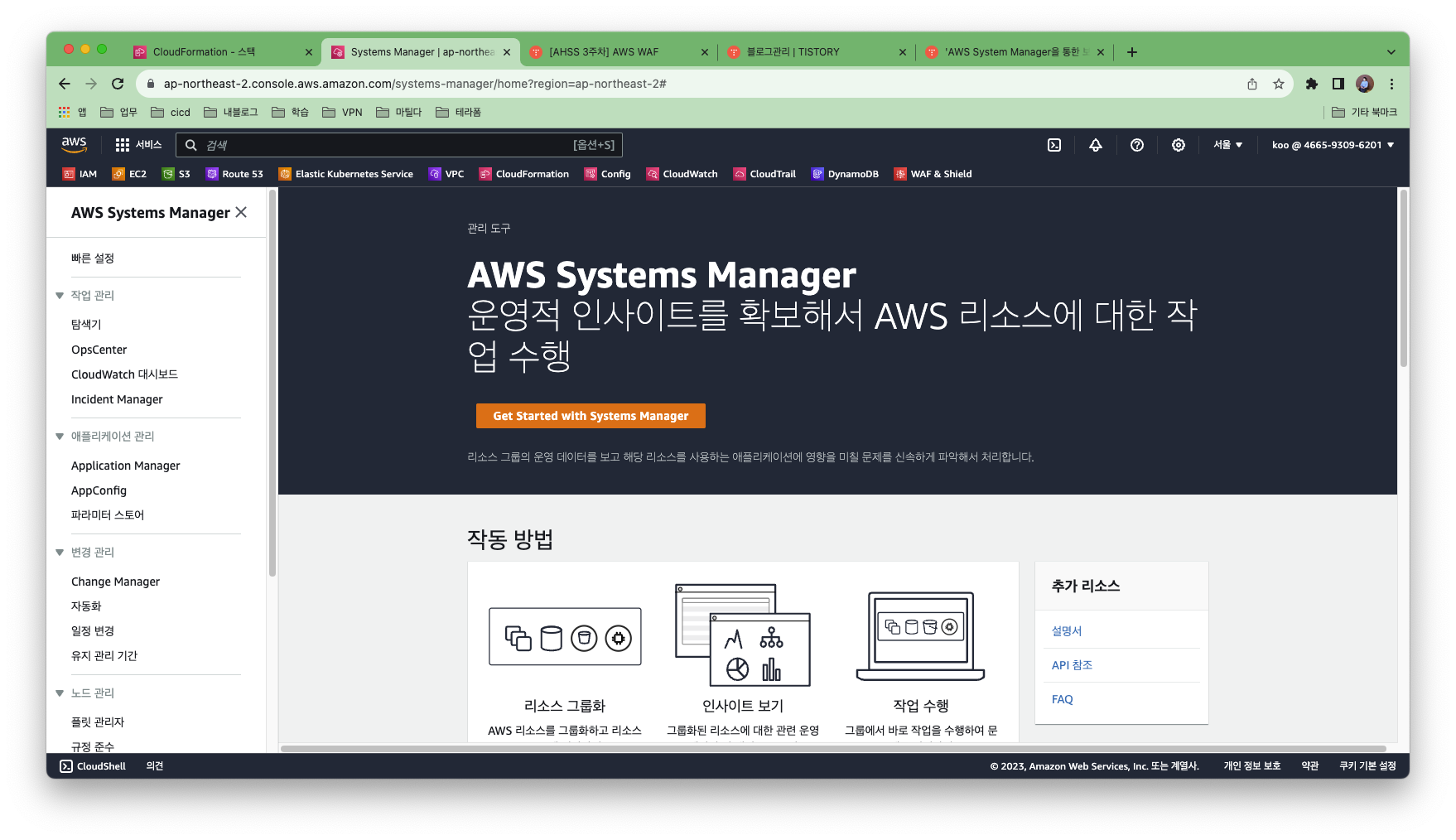Open CloudFormation service shortcut
This screenshot has height=840, width=1456.
tap(524, 174)
